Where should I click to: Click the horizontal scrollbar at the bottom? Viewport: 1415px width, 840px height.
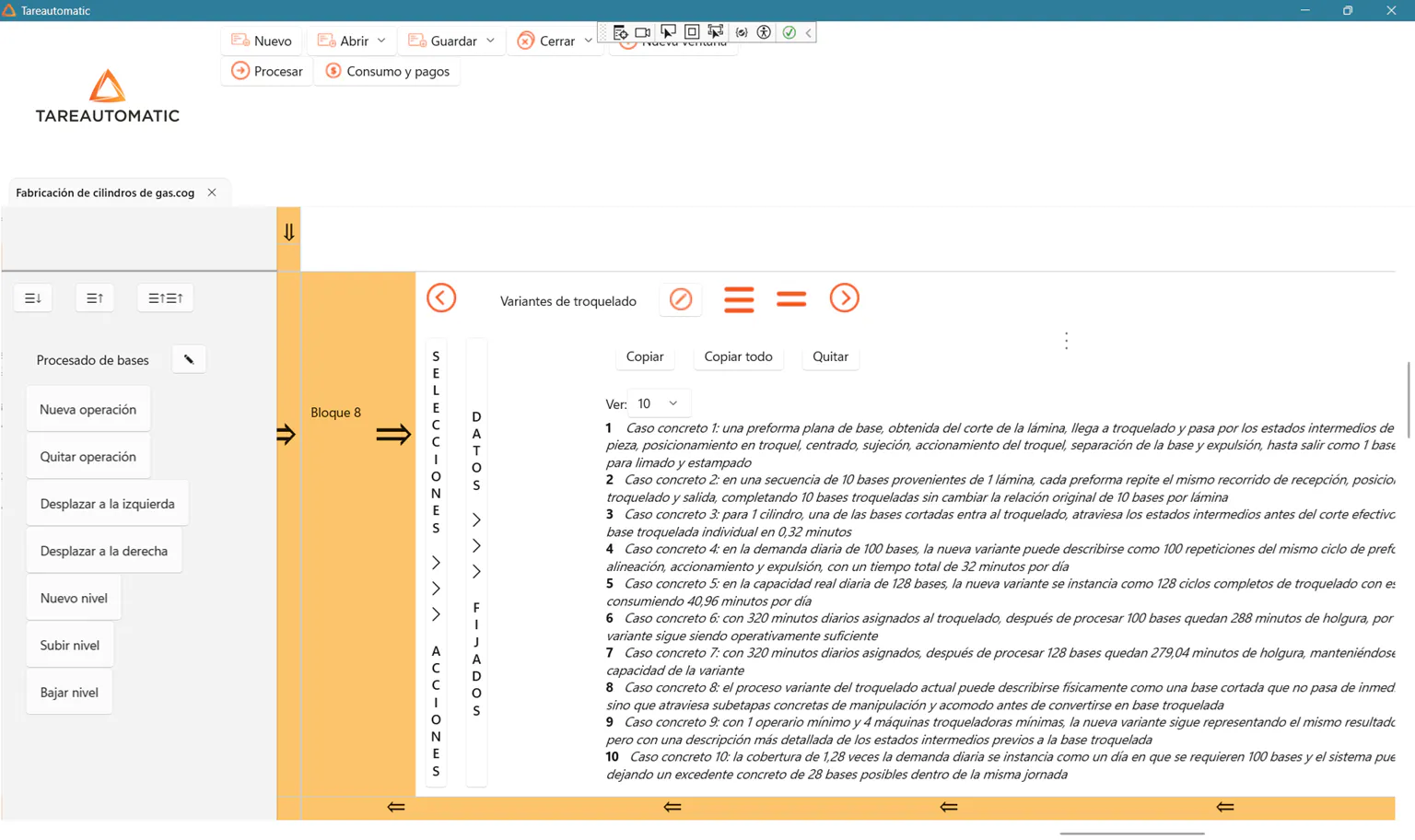click(x=1132, y=834)
